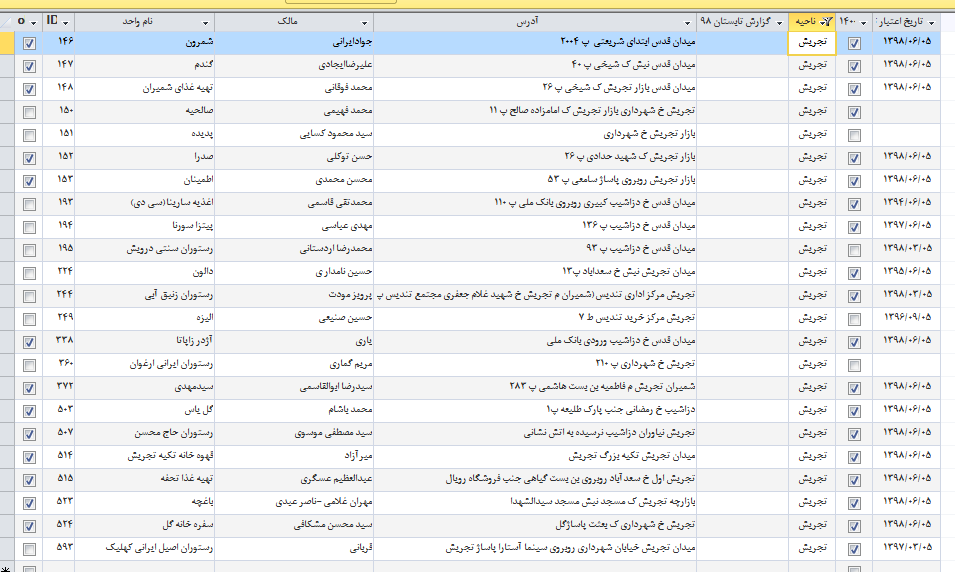This screenshot has height=572, width=955.
Task: Open the ۱۴۰۰ column dropdown arrow
Action: coord(864,23)
